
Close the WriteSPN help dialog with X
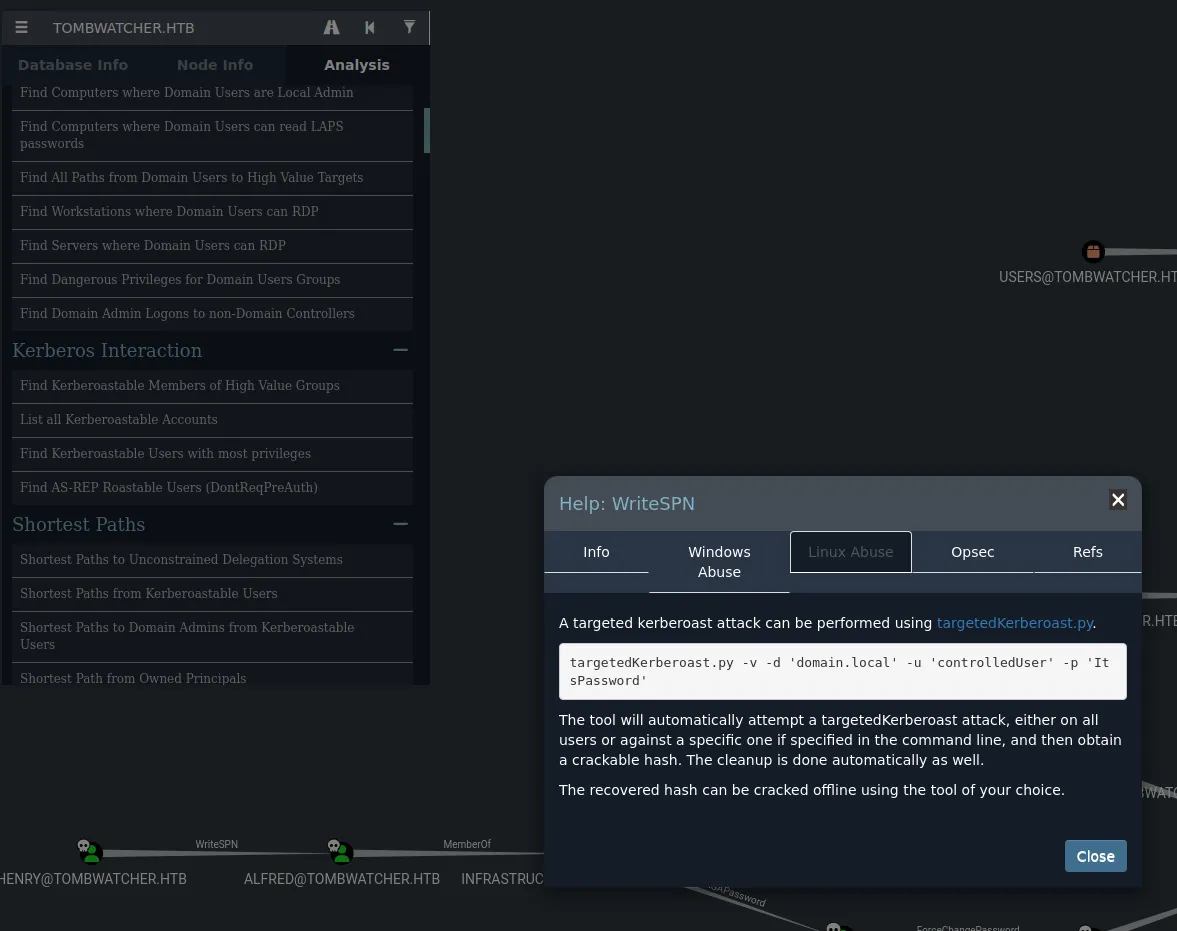pyautogui.click(x=1118, y=500)
